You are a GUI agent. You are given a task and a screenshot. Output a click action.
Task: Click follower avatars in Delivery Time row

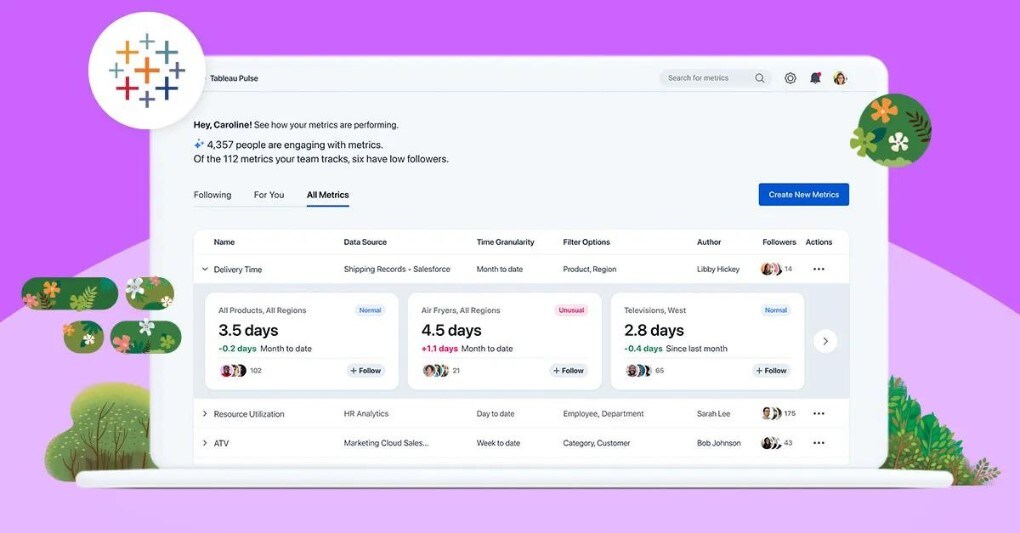(772, 269)
